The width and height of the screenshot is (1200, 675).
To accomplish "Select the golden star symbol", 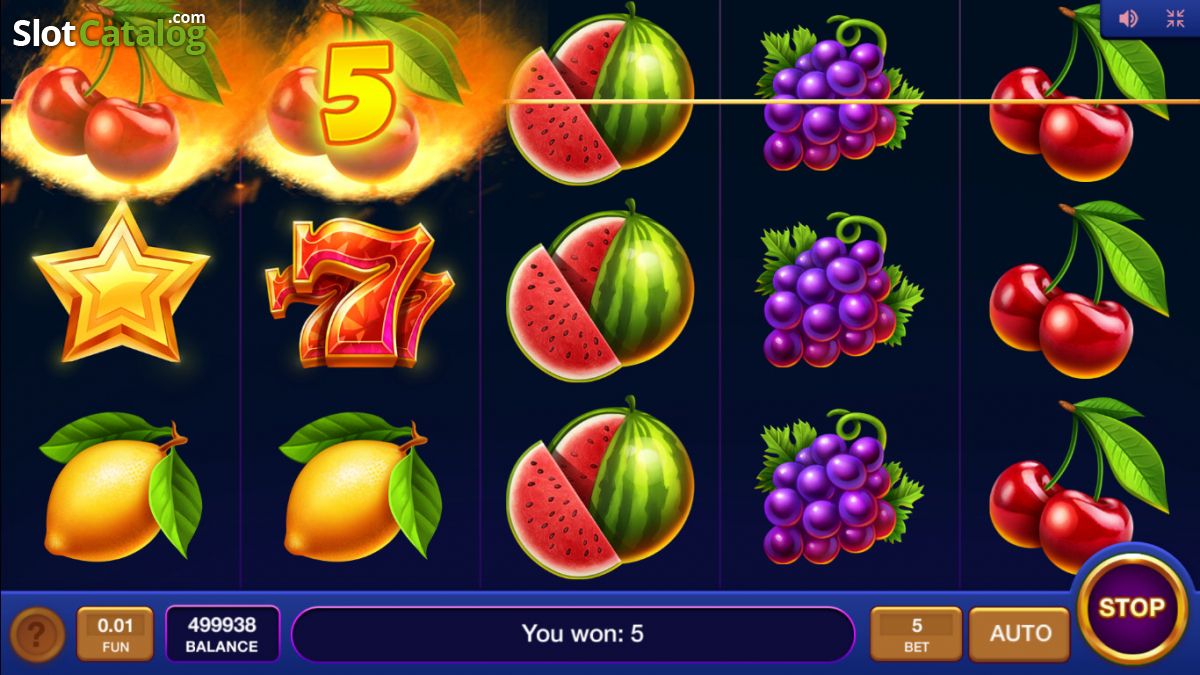I will [x=121, y=282].
